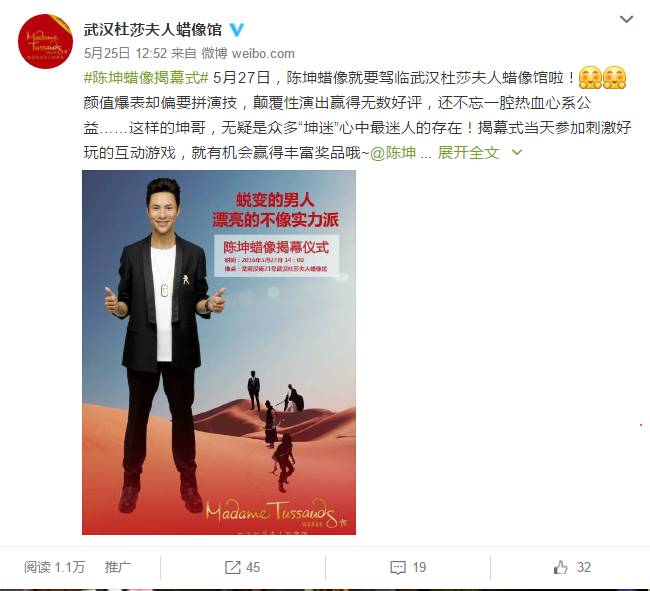Click the first hugging emoji in post
The width and height of the screenshot is (650, 591).
590,78
